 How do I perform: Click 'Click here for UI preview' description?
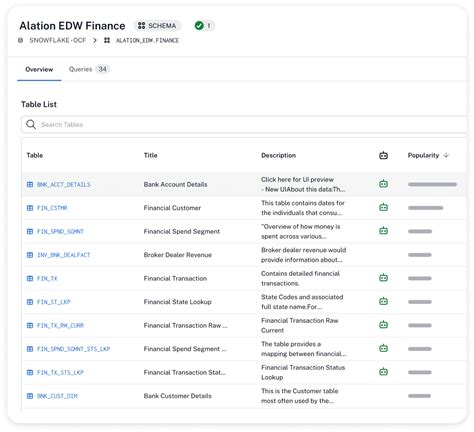click(x=297, y=179)
